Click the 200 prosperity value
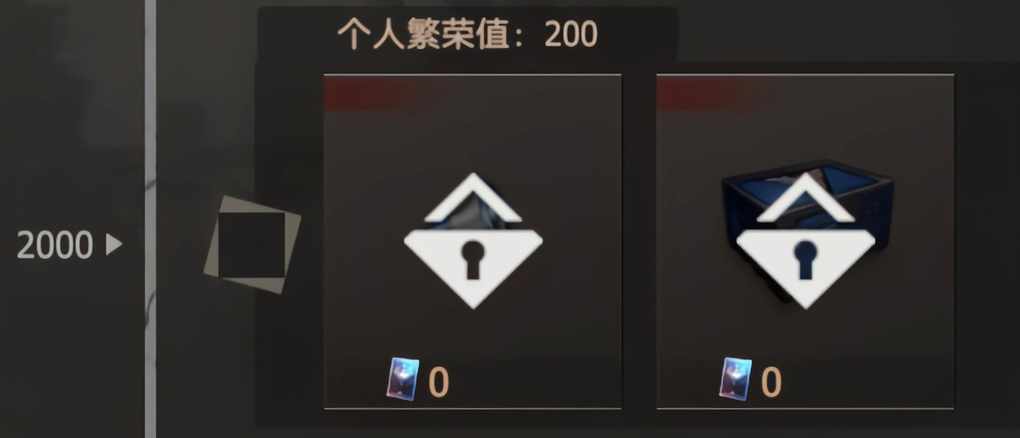 [570, 34]
